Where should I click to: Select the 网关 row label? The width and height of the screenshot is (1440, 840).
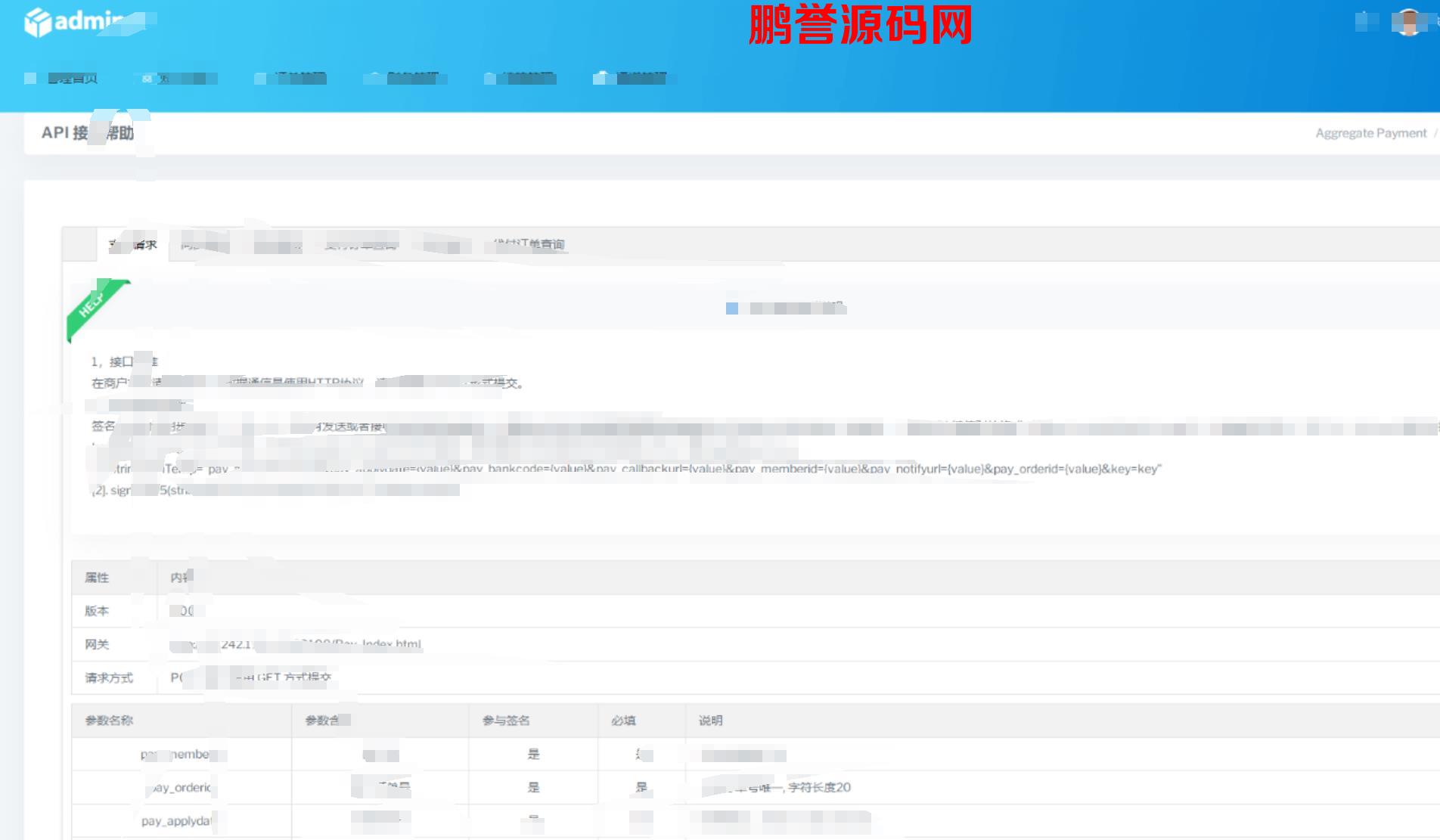tap(97, 644)
